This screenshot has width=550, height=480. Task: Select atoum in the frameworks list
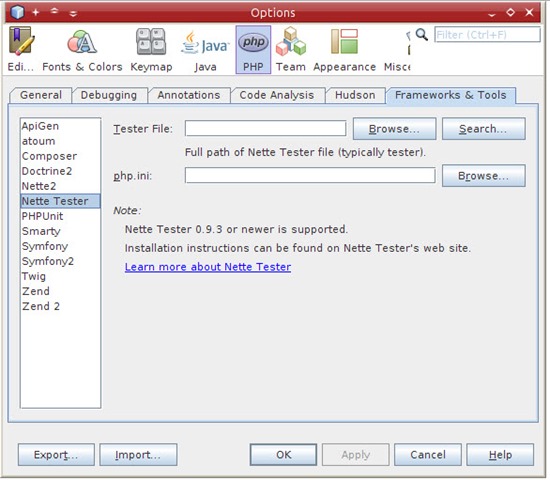(x=60, y=141)
